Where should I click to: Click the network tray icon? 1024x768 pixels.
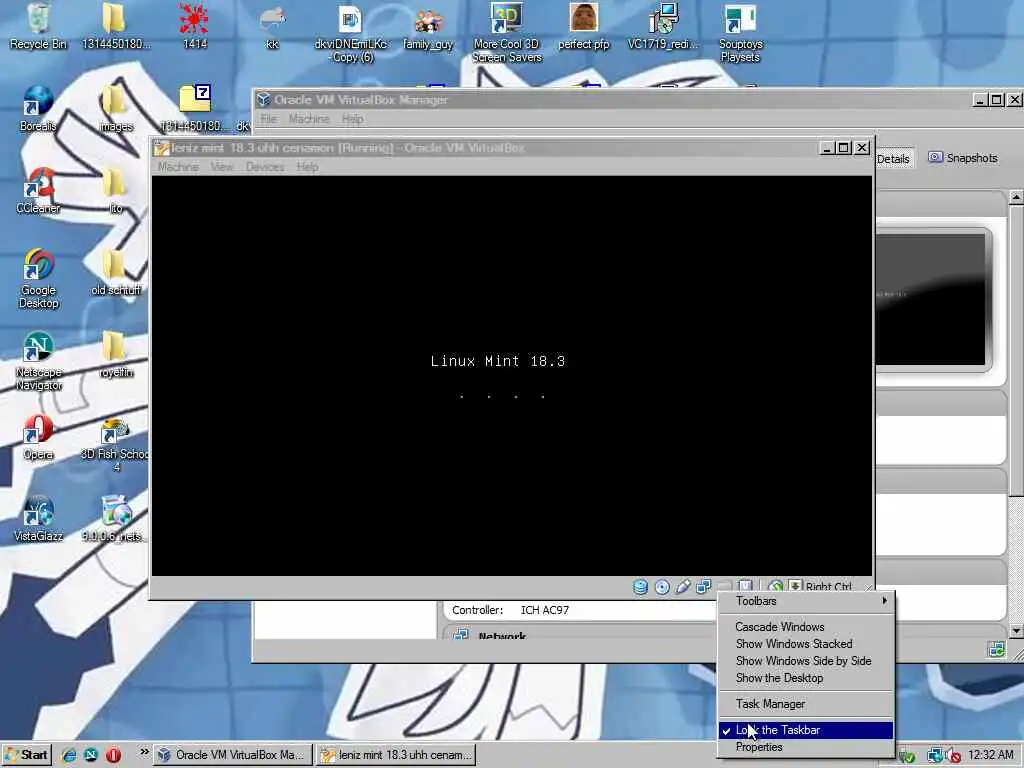pyautogui.click(x=935, y=756)
